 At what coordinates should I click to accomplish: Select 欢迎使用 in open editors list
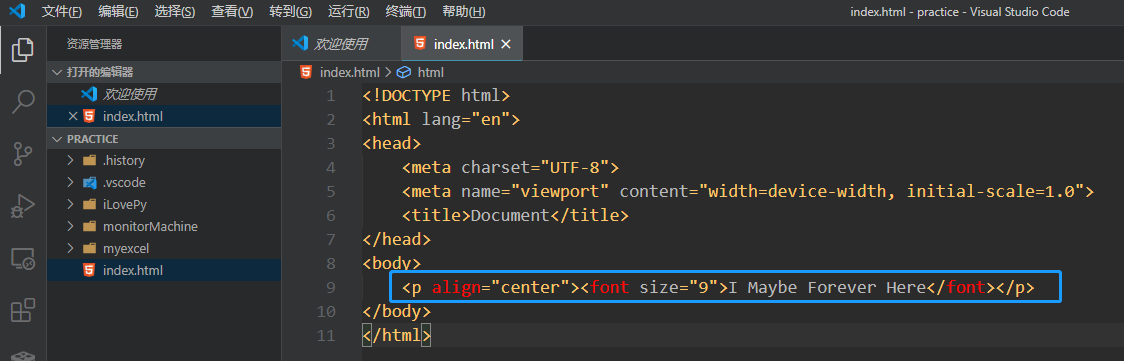164,94
